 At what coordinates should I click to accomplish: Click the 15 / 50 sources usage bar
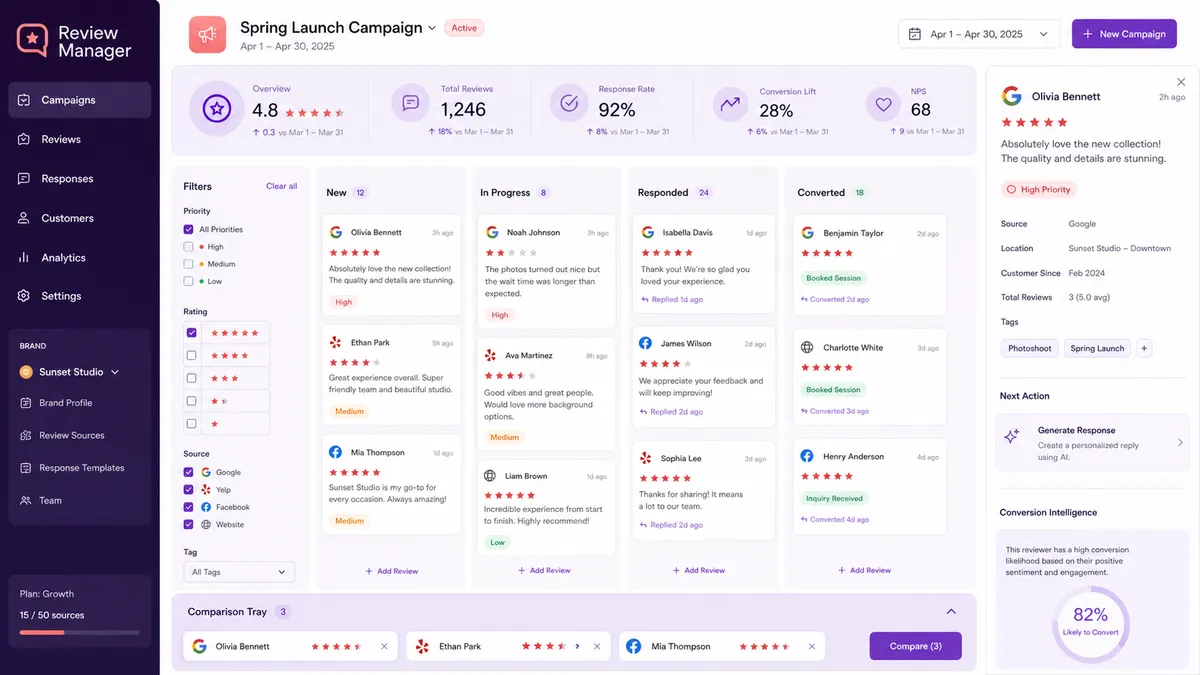[80, 632]
